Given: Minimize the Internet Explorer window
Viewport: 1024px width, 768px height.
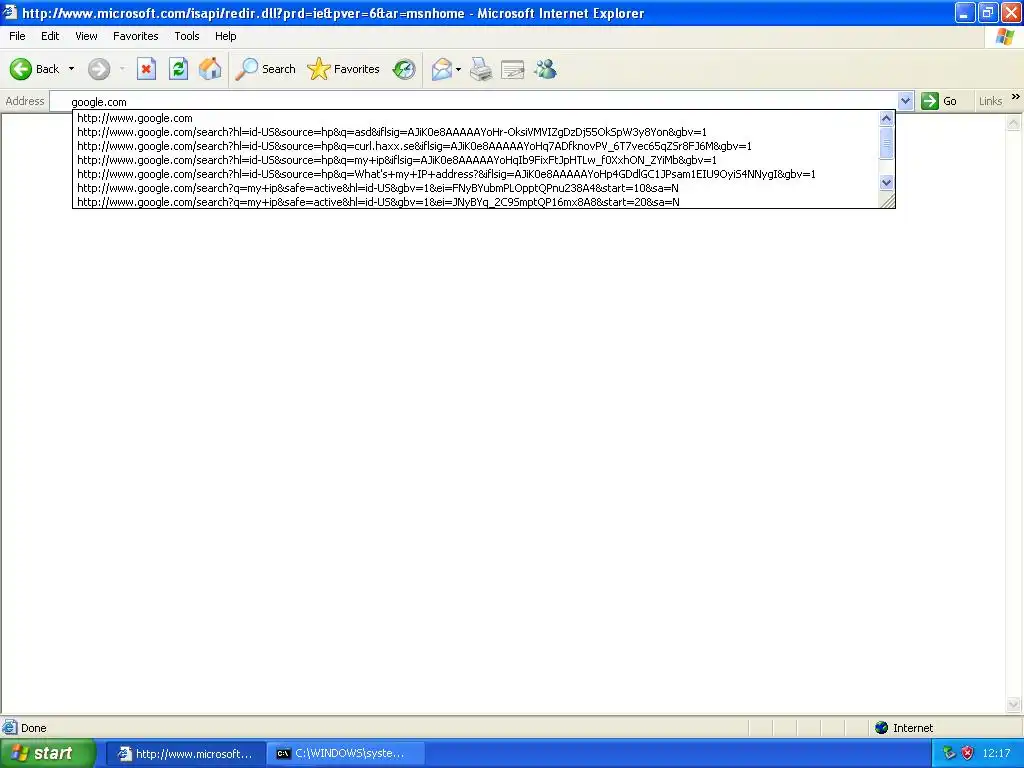Looking at the screenshot, I should click(965, 12).
